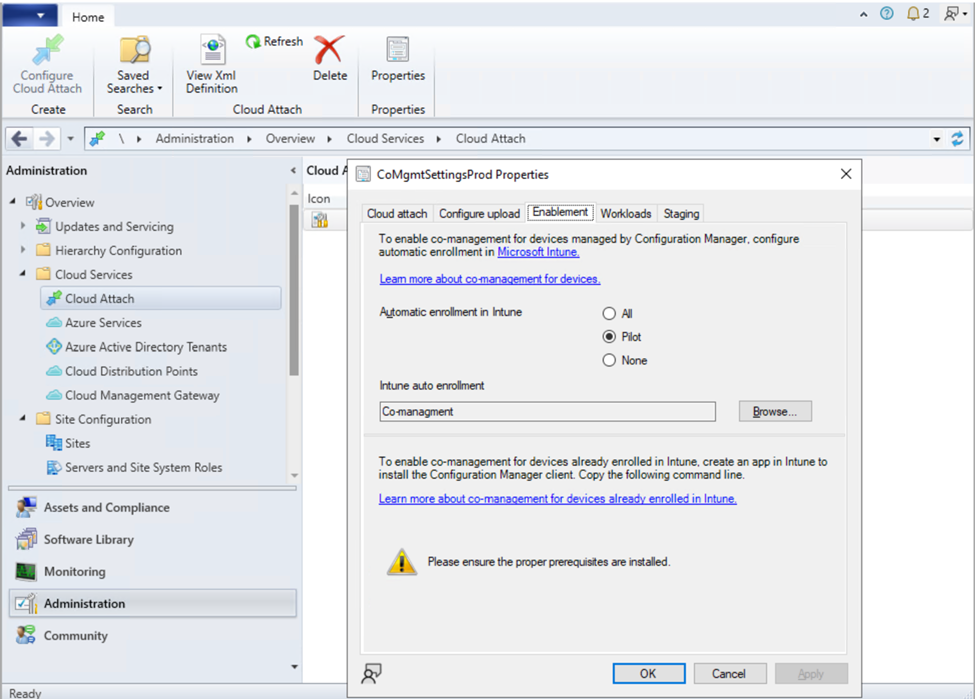The image size is (975, 699).
Task: Click the navigation tree vertical scrollbar
Action: (x=294, y=289)
